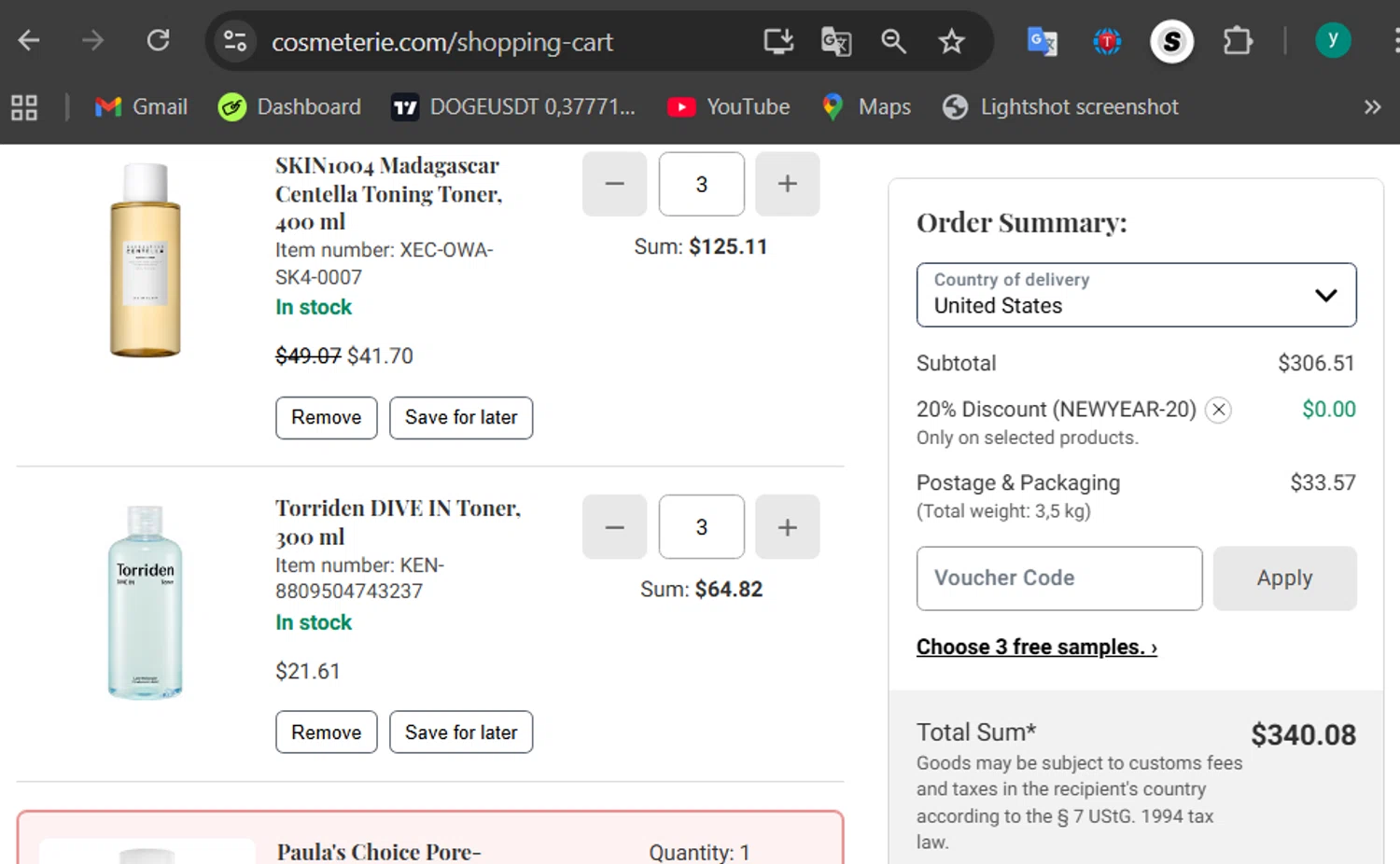The width and height of the screenshot is (1400, 864).
Task: Click quantity field of SKIN1004 Toner
Action: (702, 184)
